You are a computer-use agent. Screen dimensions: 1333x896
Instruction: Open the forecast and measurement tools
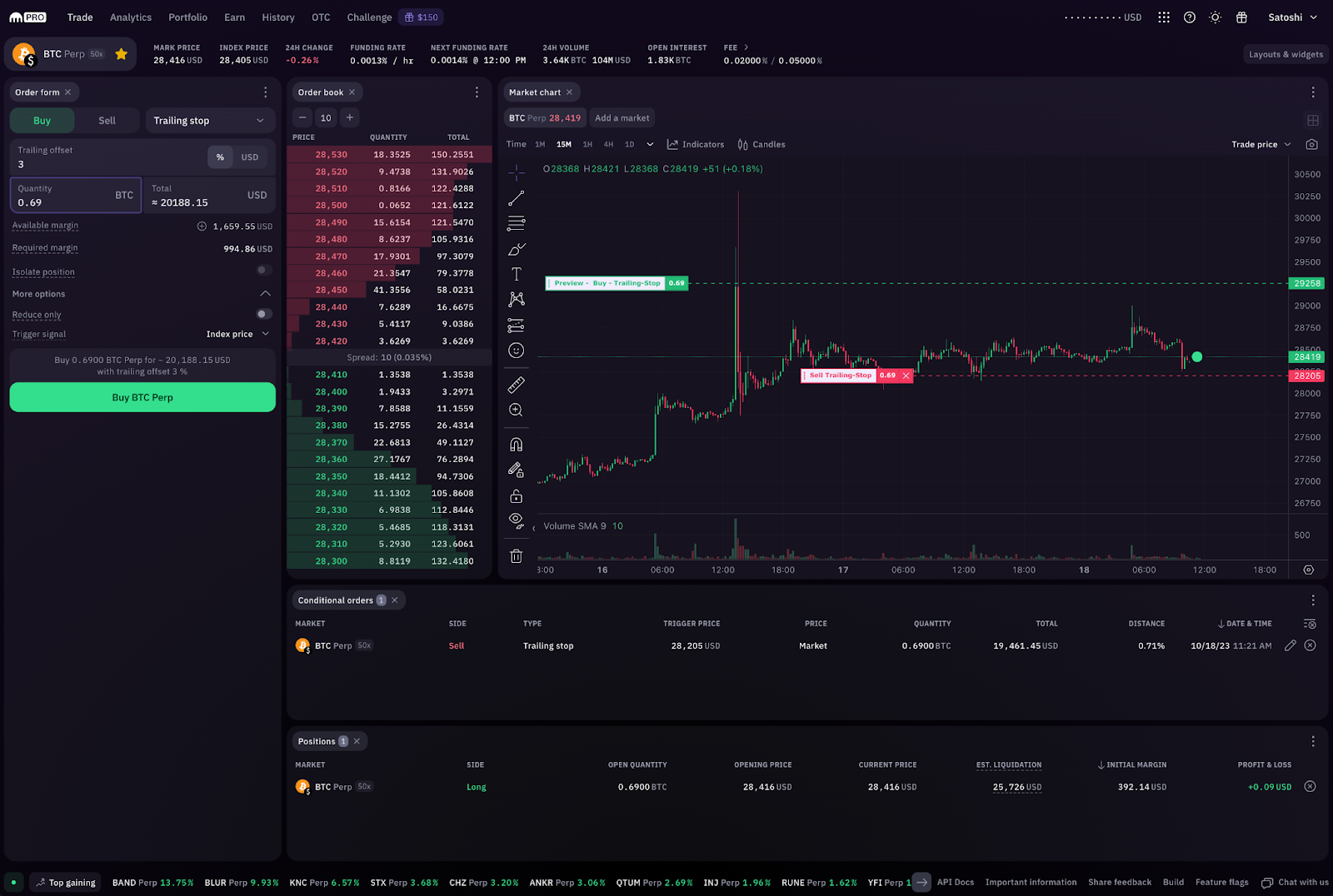tap(517, 326)
